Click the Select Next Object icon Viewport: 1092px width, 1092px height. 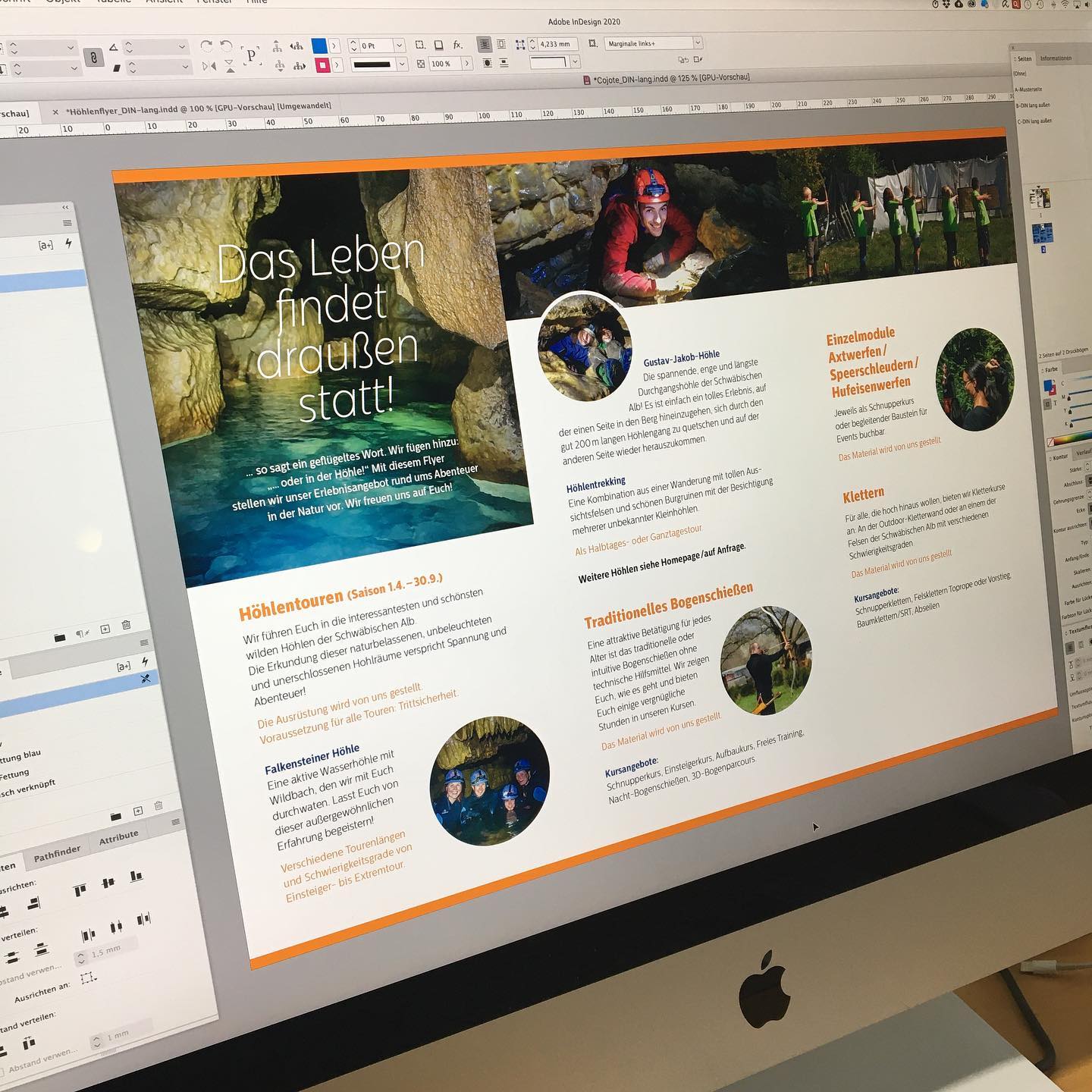coord(298,66)
